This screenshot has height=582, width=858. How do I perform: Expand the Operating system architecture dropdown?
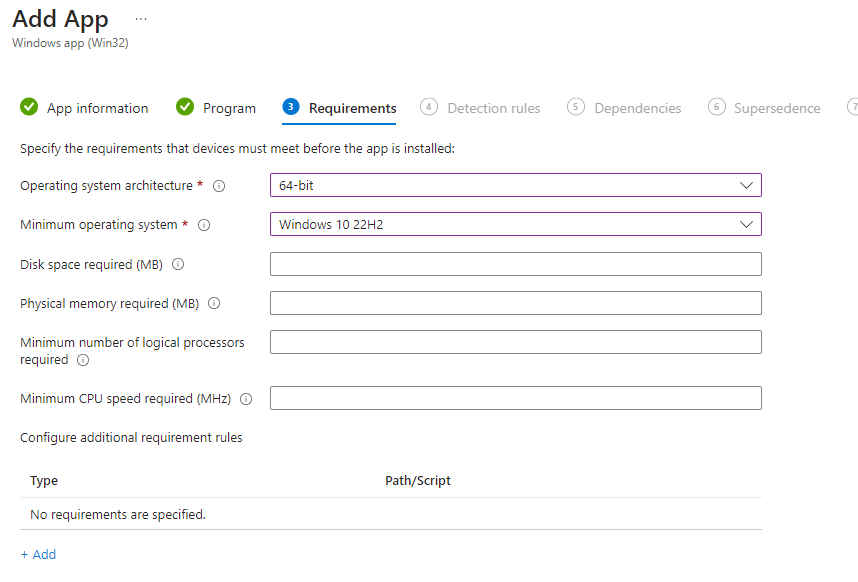tap(515, 185)
